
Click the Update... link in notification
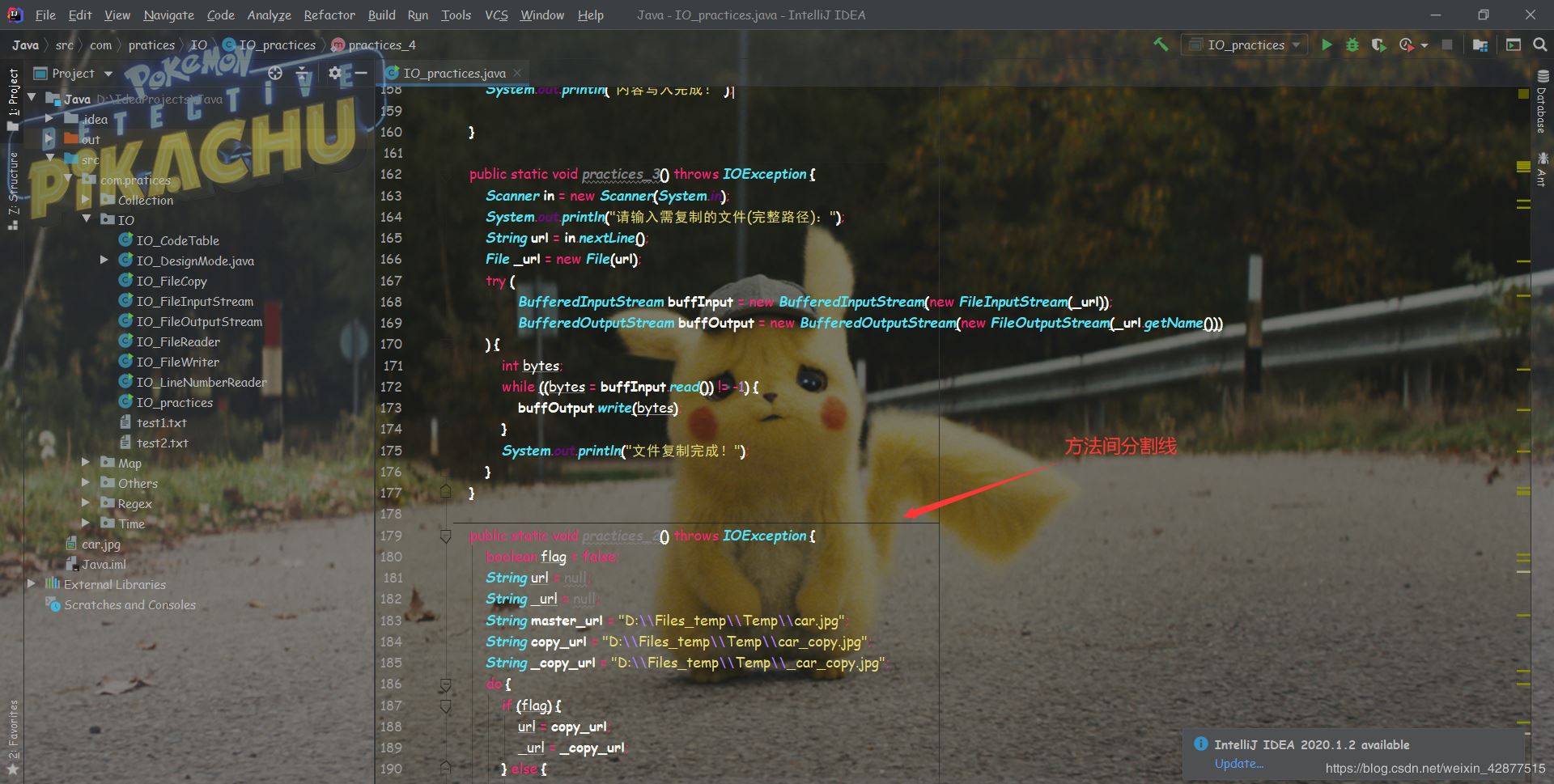(x=1238, y=764)
